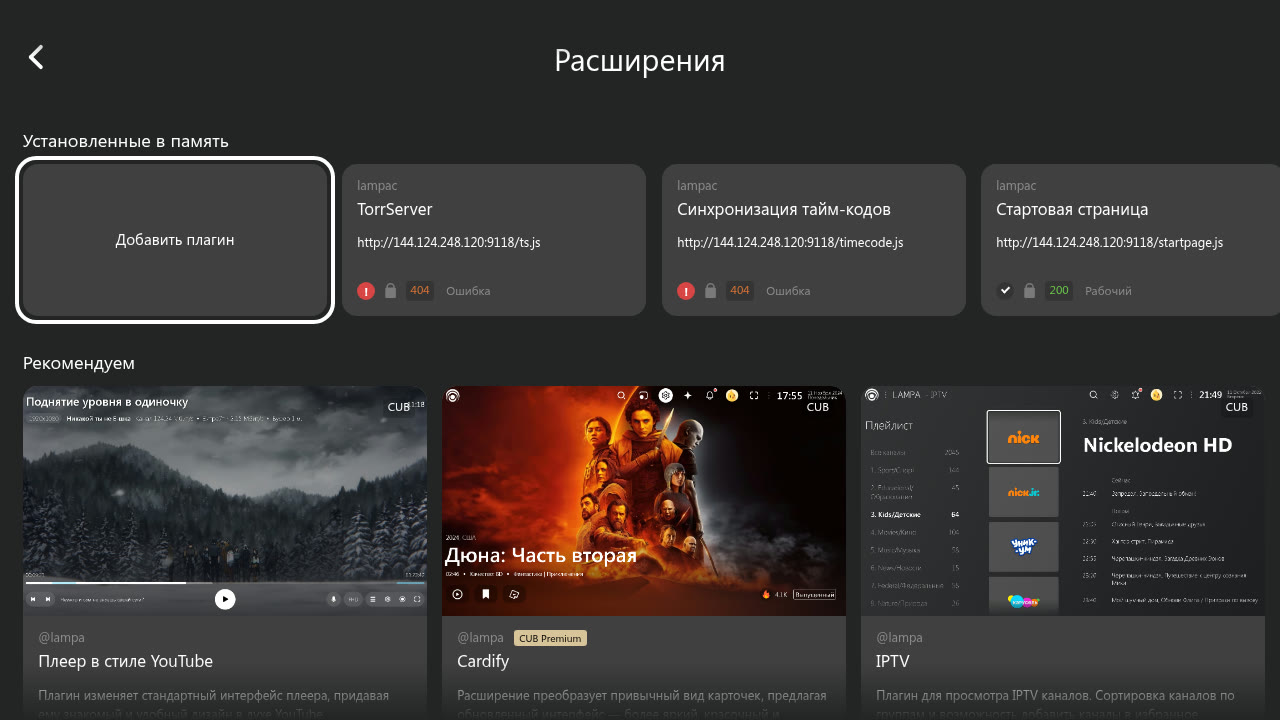Click the CUB badge on the IPTV preview

coord(1237,407)
